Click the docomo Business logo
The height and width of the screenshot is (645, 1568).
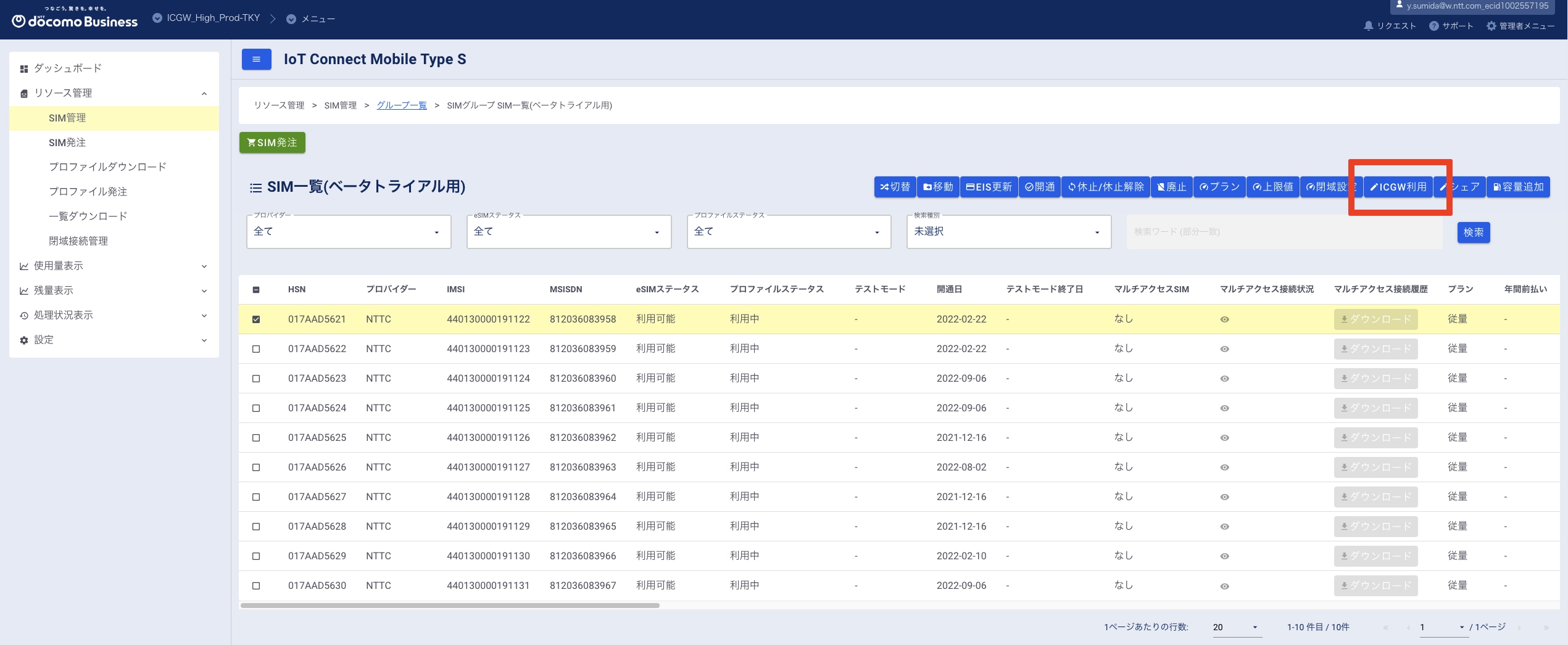tap(75, 18)
